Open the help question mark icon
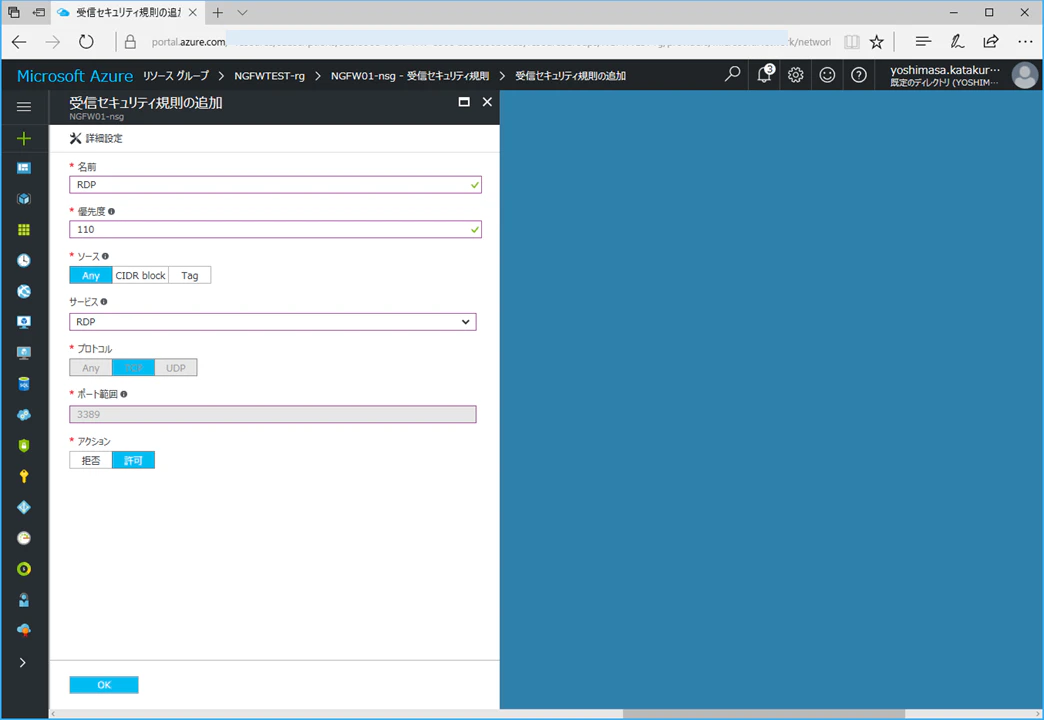The height and width of the screenshot is (720, 1044). coord(859,75)
